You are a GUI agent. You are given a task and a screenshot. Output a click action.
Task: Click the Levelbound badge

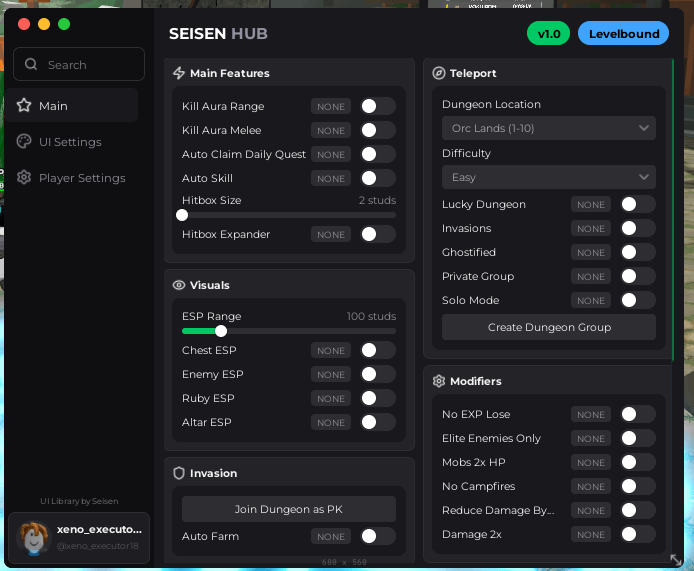tap(624, 33)
